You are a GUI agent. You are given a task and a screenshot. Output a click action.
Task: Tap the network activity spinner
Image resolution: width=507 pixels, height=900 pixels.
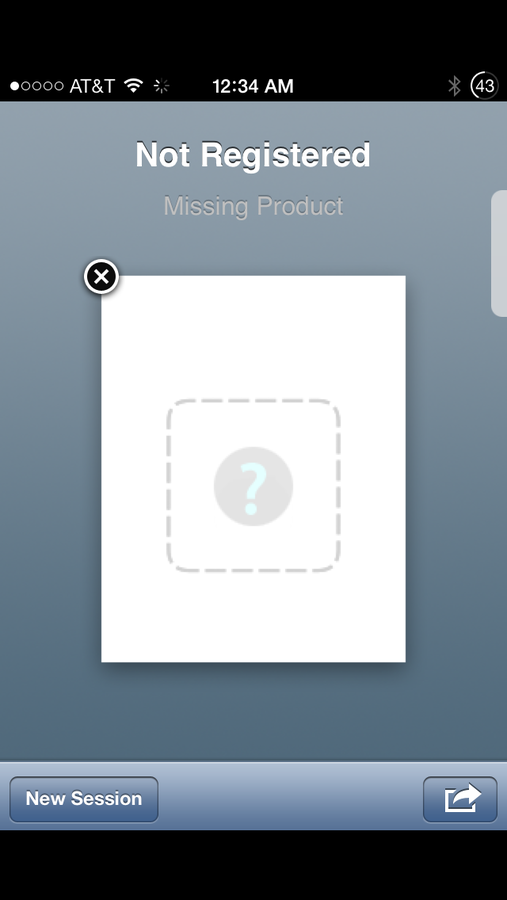click(x=161, y=86)
